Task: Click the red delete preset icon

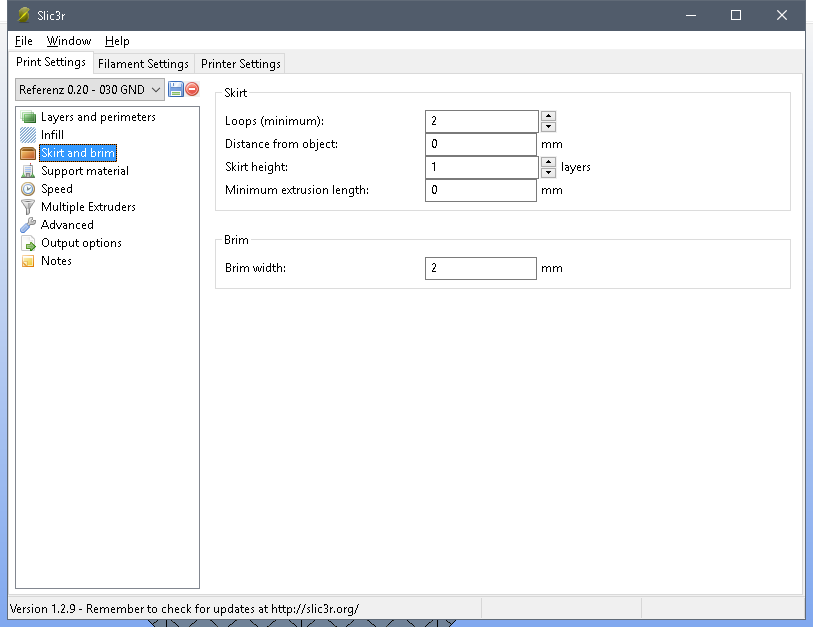Action: point(192,89)
